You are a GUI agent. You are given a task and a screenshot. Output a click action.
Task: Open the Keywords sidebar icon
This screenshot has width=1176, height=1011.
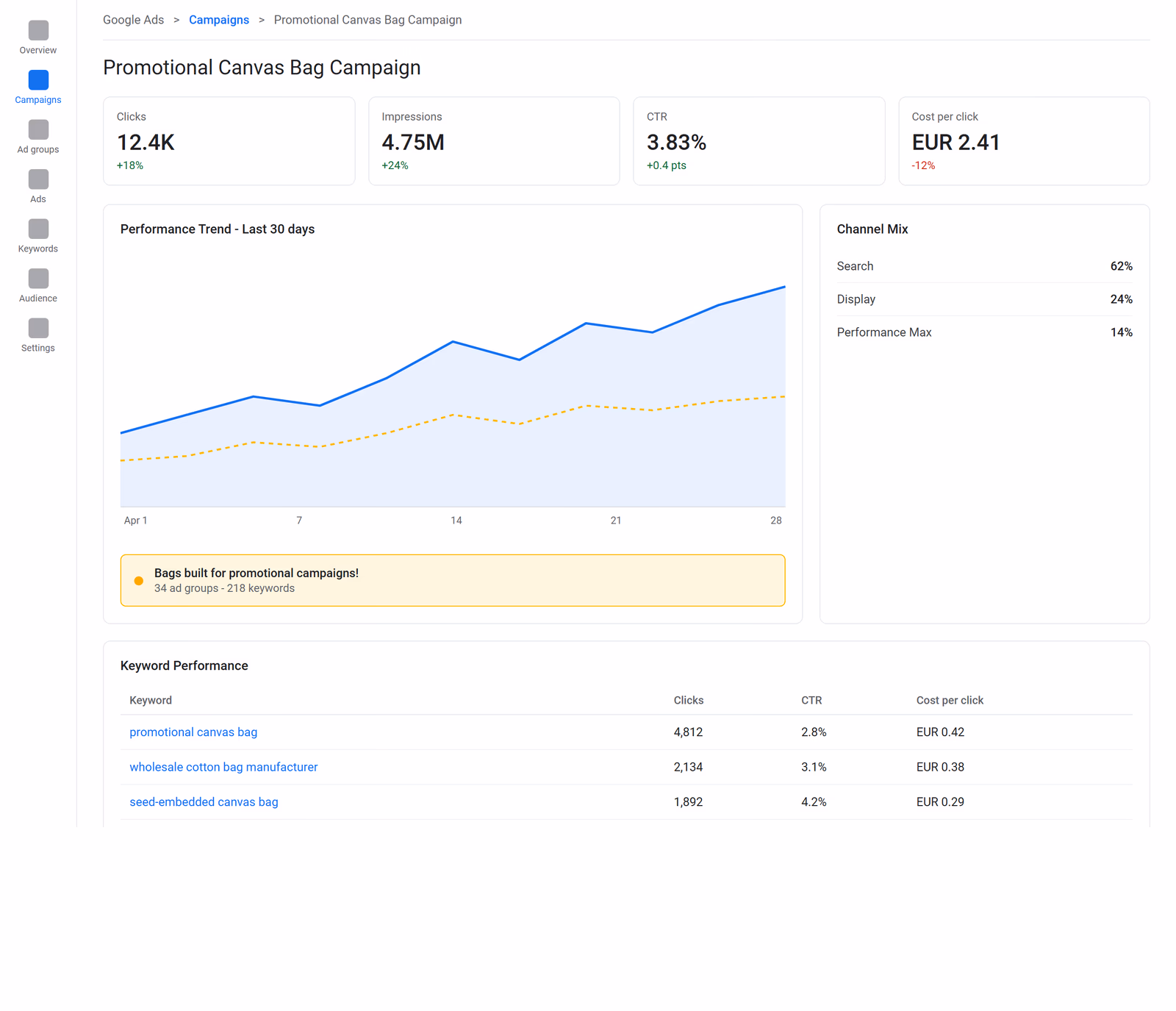[x=38, y=229]
